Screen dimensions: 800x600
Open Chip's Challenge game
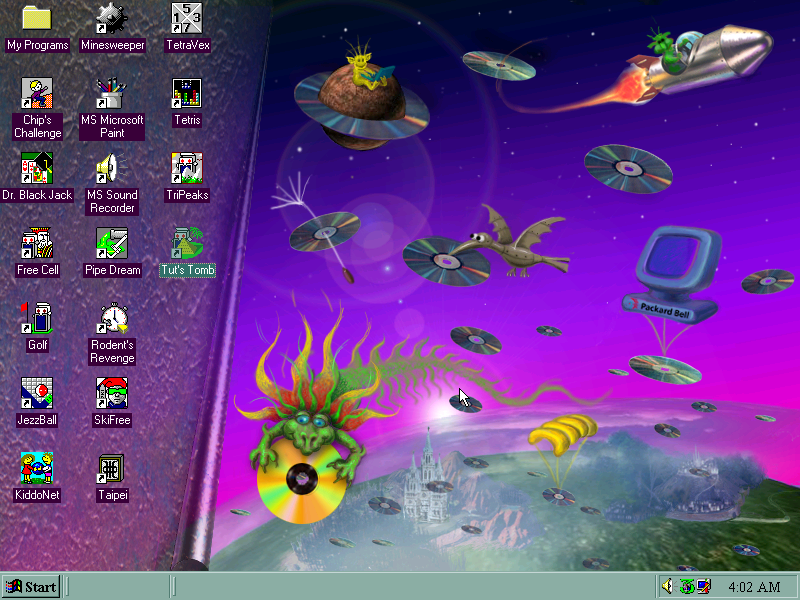[37, 93]
